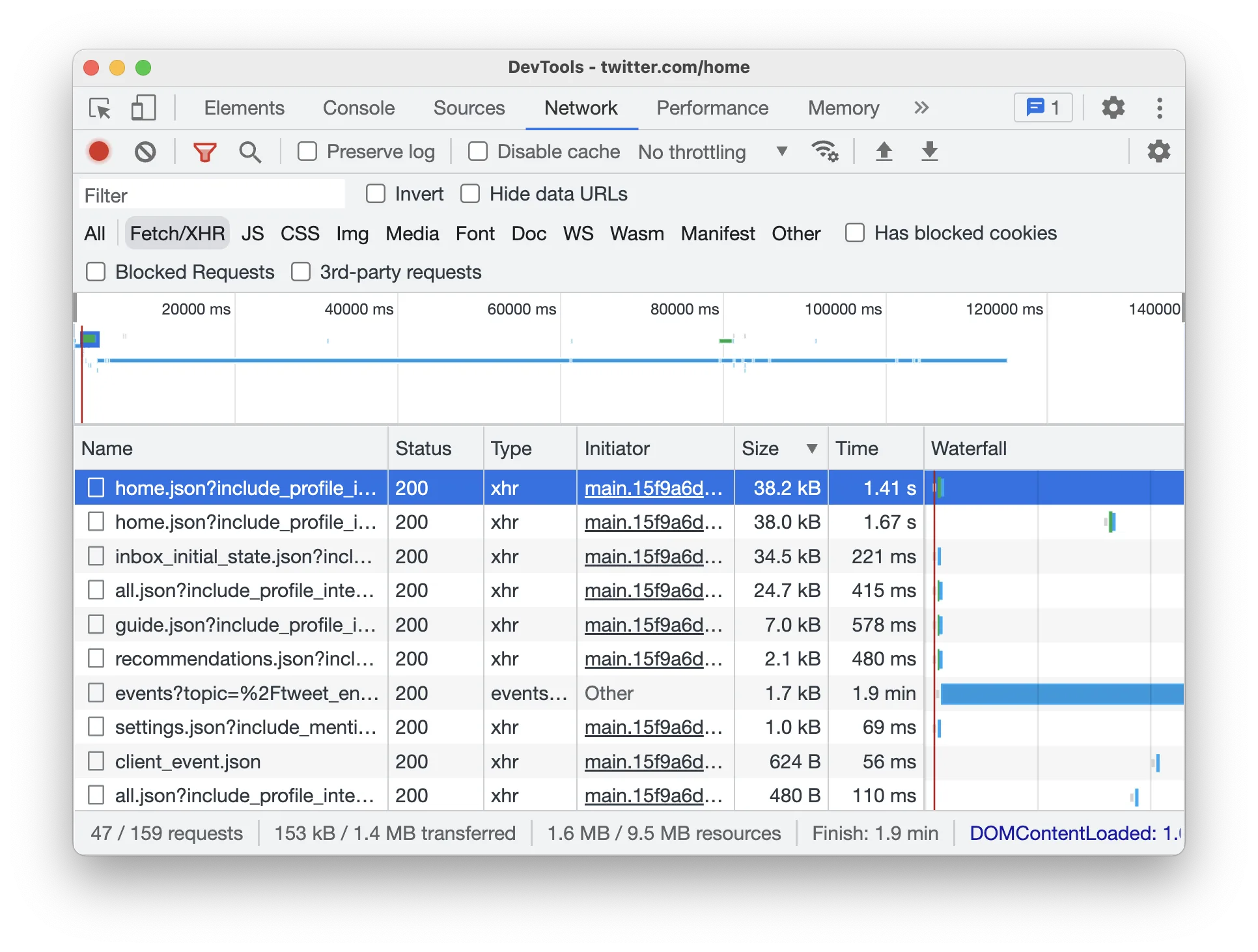Select the guide.json request row
The image size is (1258, 952).
[x=629, y=624]
